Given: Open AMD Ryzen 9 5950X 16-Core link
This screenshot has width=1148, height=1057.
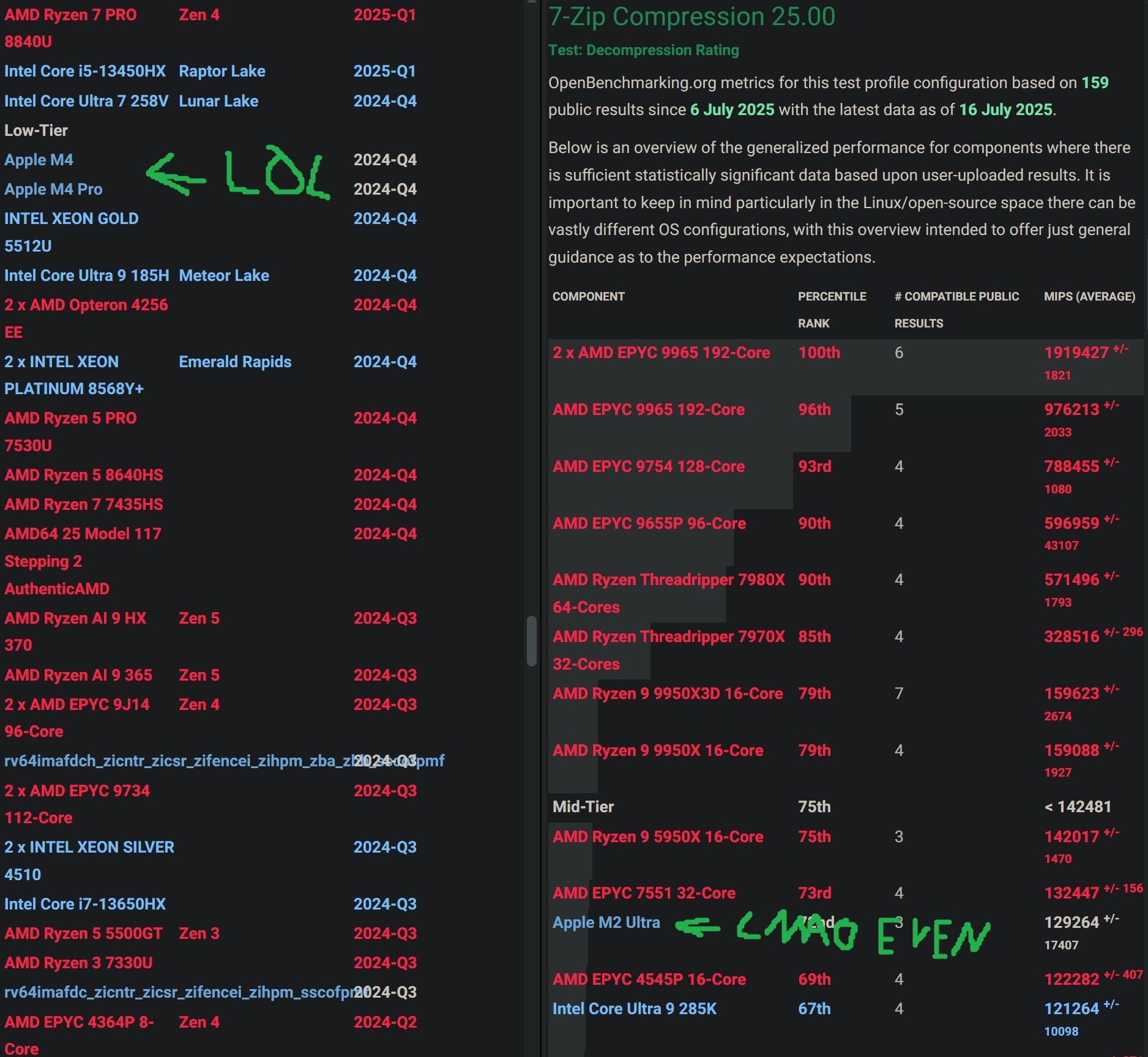Looking at the screenshot, I should (658, 837).
